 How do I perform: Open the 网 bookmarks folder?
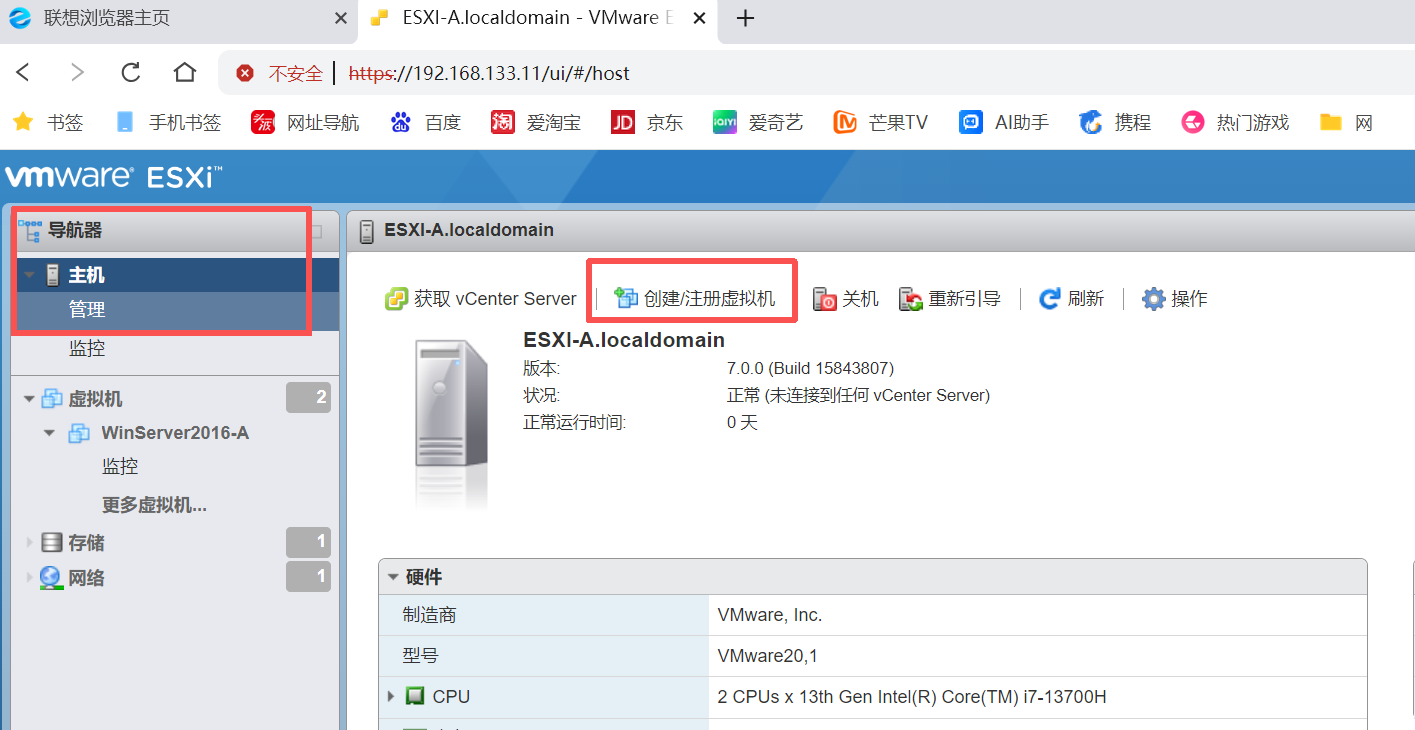click(x=1346, y=122)
